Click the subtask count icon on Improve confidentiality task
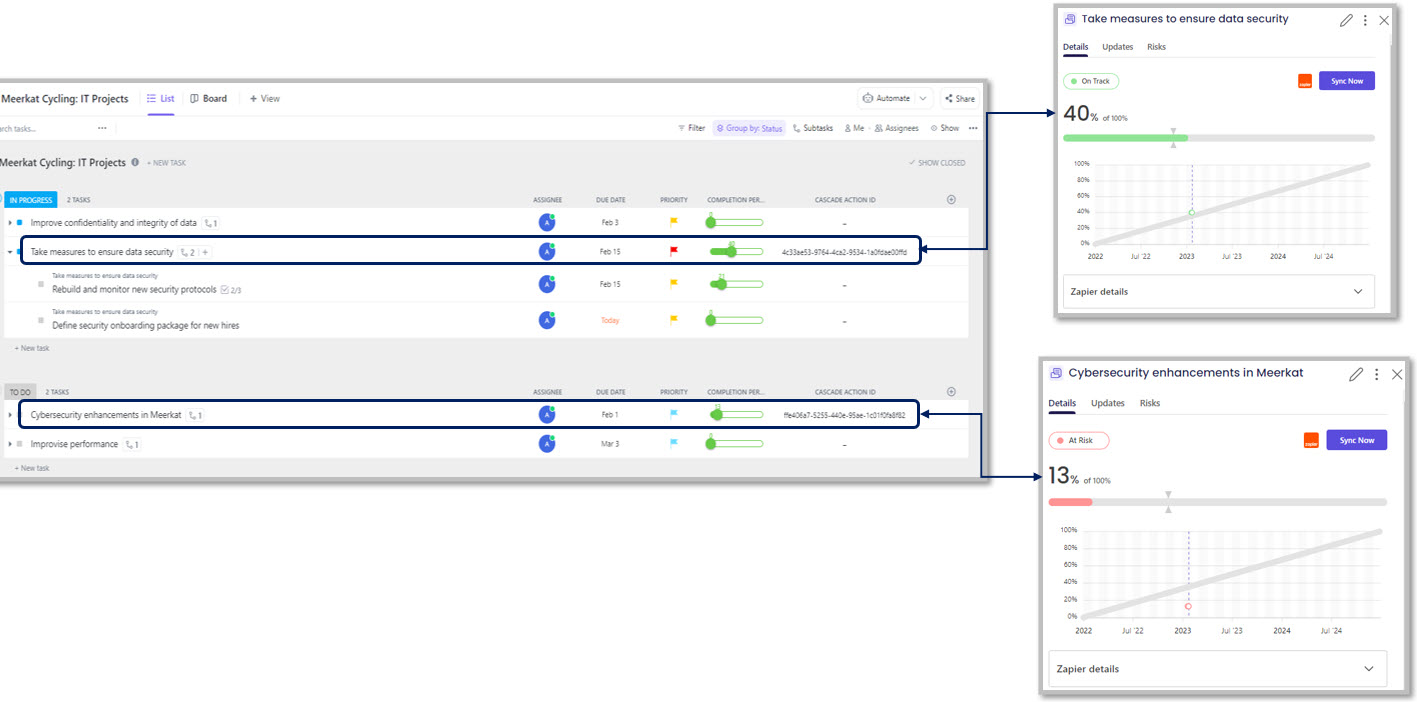Image resolution: width=1417 pixels, height=702 pixels. click(210, 223)
